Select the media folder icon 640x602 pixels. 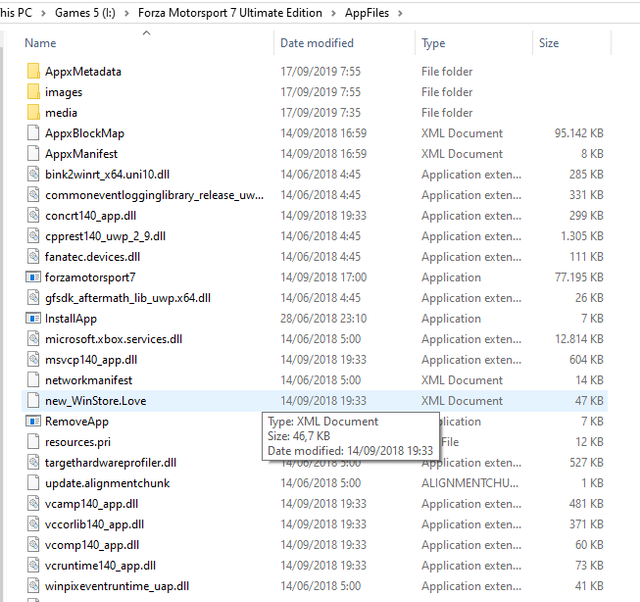coord(33,112)
